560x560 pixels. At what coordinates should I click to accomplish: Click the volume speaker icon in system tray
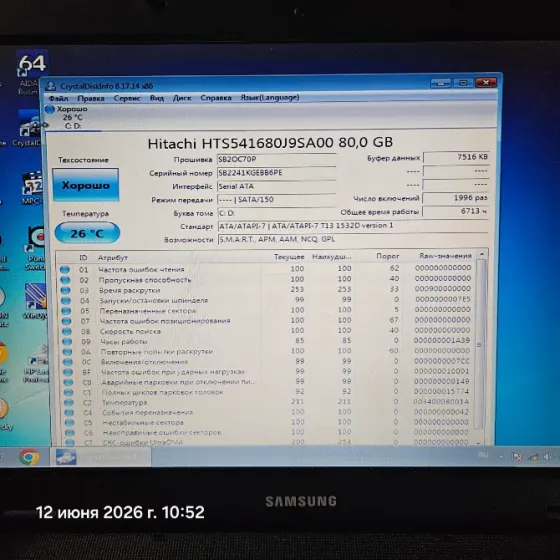tap(547, 457)
